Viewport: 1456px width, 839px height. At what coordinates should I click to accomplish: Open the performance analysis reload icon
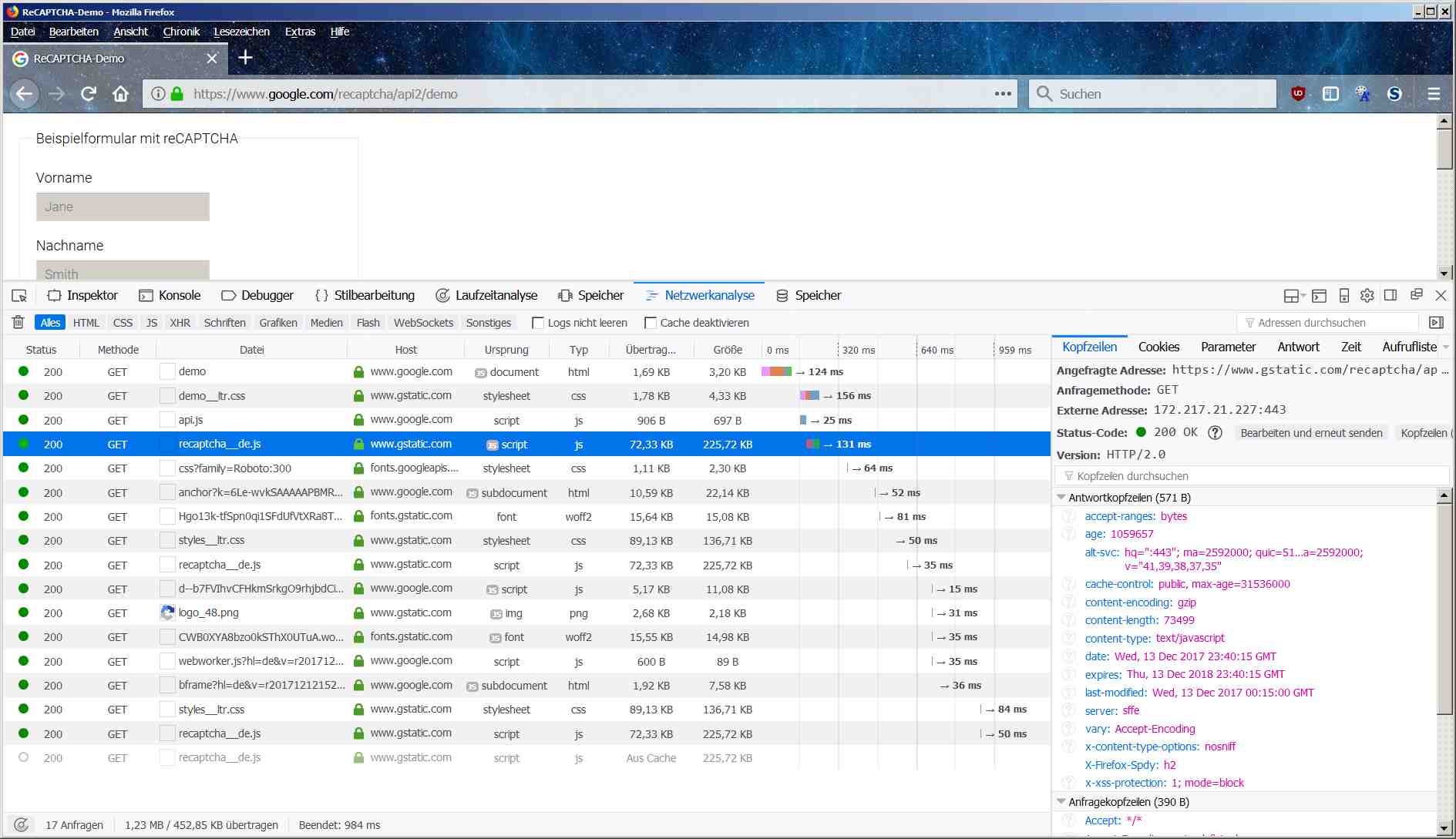[22, 825]
